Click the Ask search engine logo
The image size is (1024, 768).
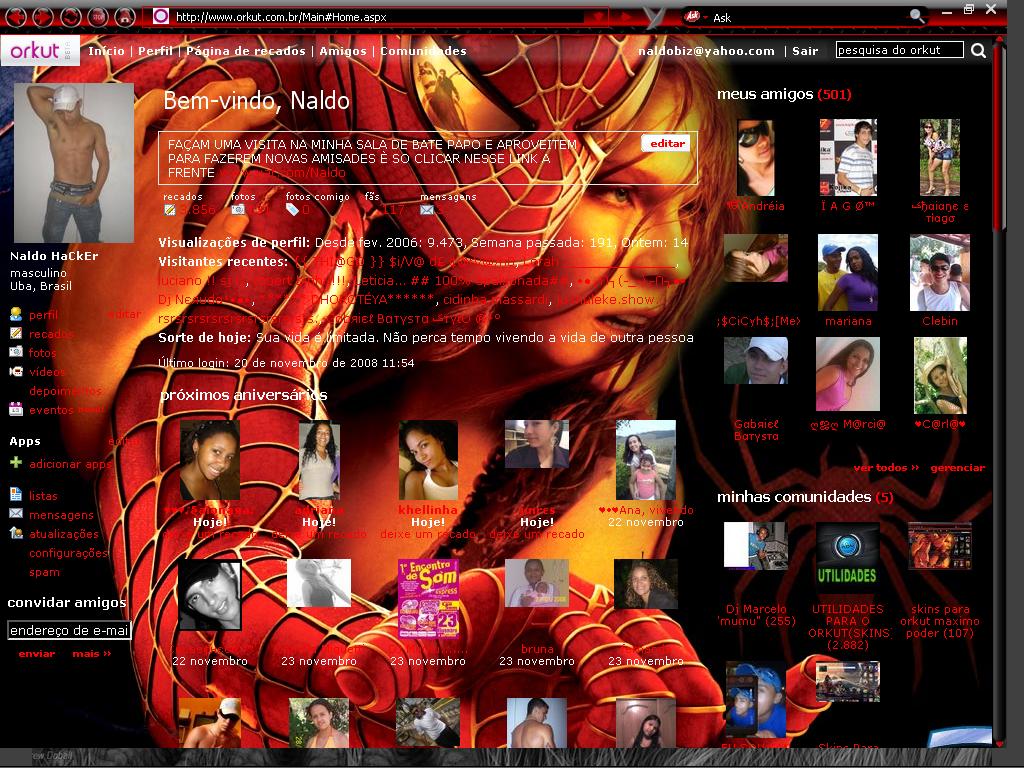(692, 16)
